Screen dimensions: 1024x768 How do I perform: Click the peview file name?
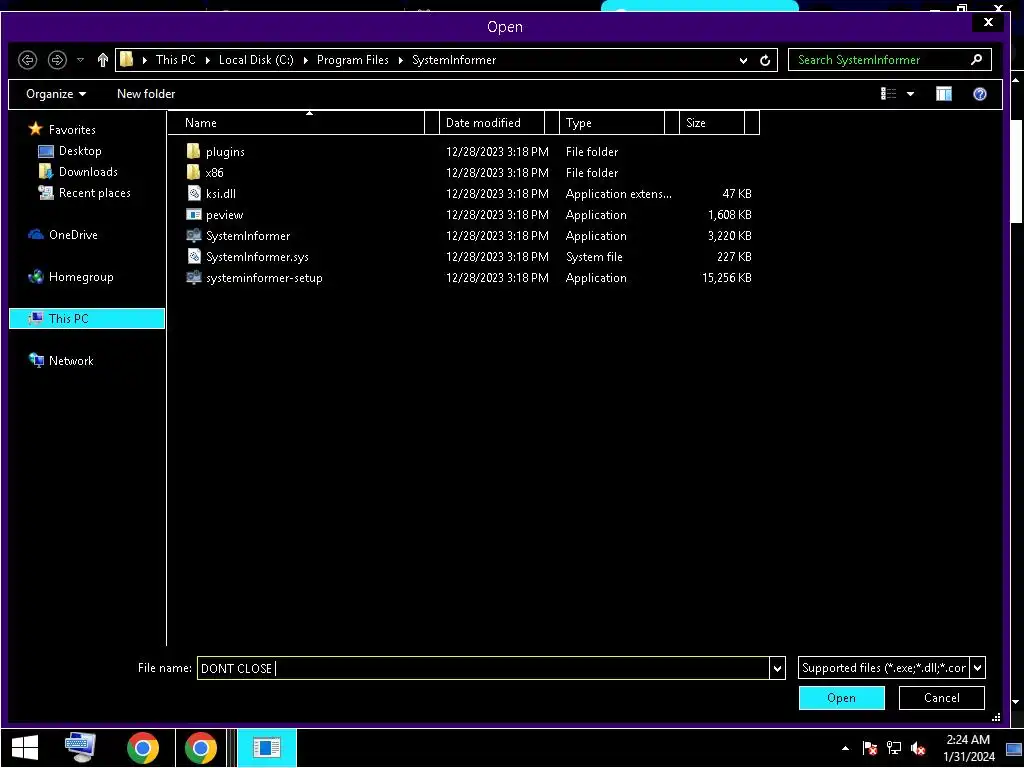coord(225,215)
